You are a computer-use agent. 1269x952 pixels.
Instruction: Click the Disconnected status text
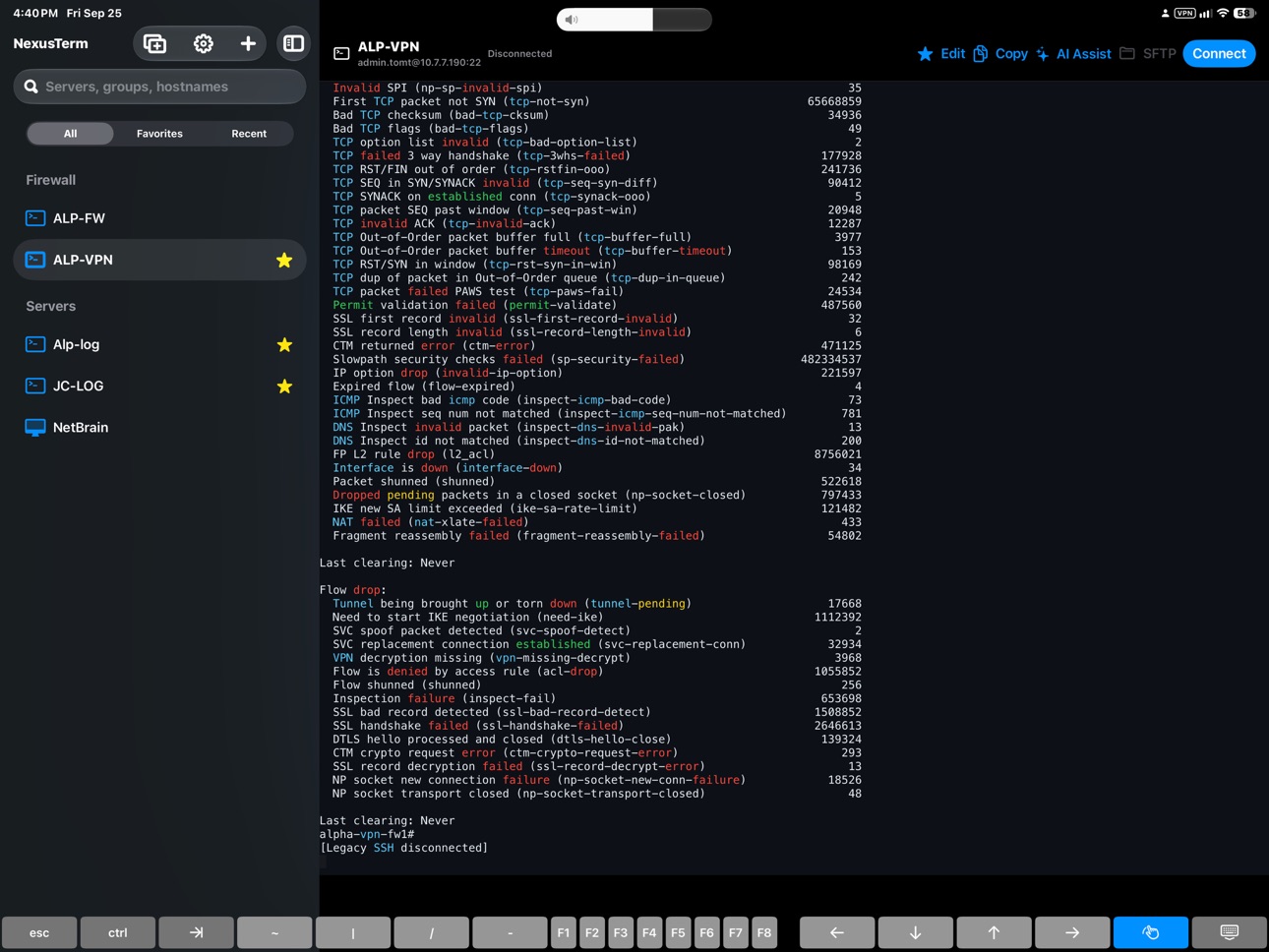coord(519,54)
